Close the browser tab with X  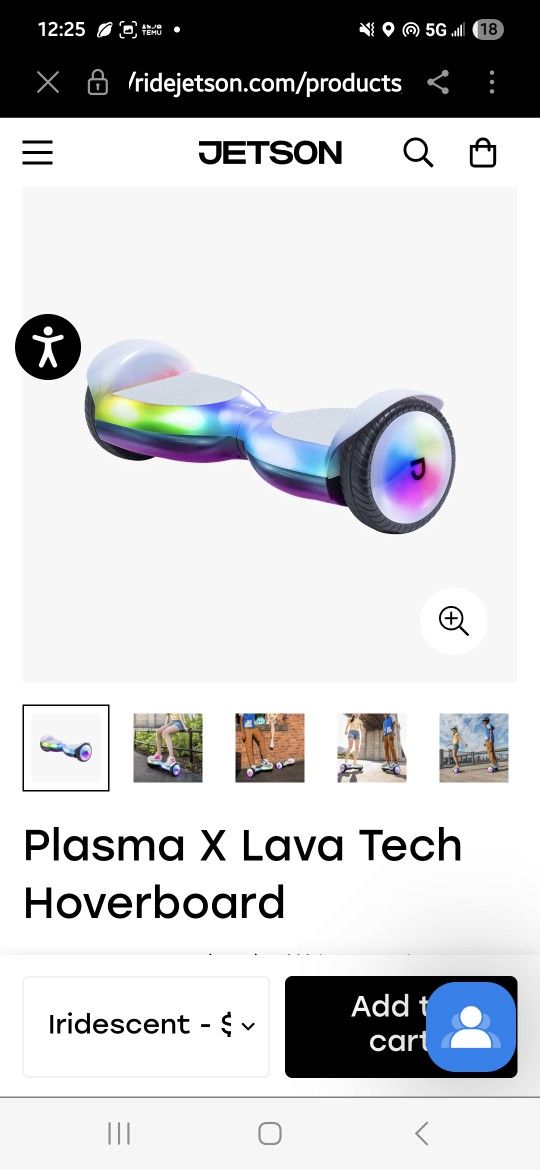[x=48, y=82]
